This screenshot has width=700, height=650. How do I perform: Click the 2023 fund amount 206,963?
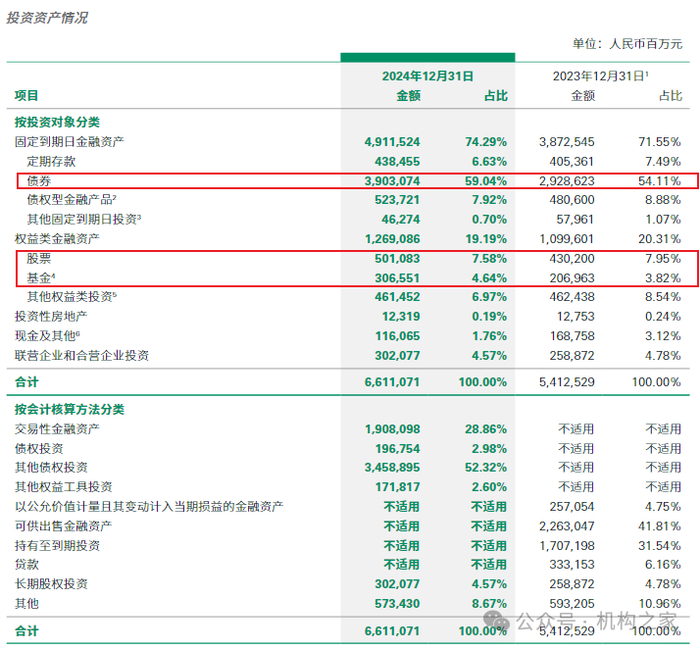571,278
